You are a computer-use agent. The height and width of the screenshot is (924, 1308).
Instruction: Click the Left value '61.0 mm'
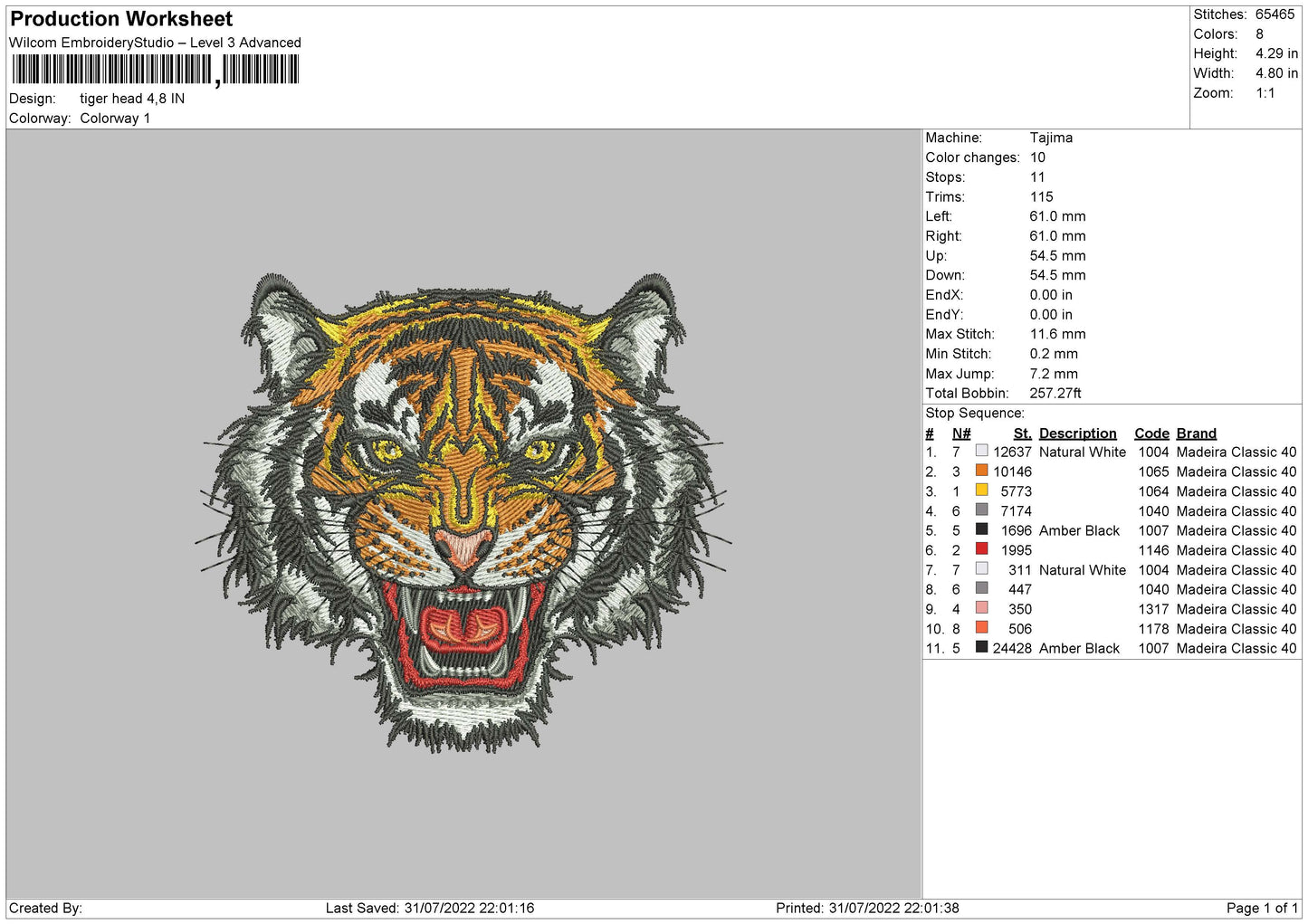(x=1057, y=216)
